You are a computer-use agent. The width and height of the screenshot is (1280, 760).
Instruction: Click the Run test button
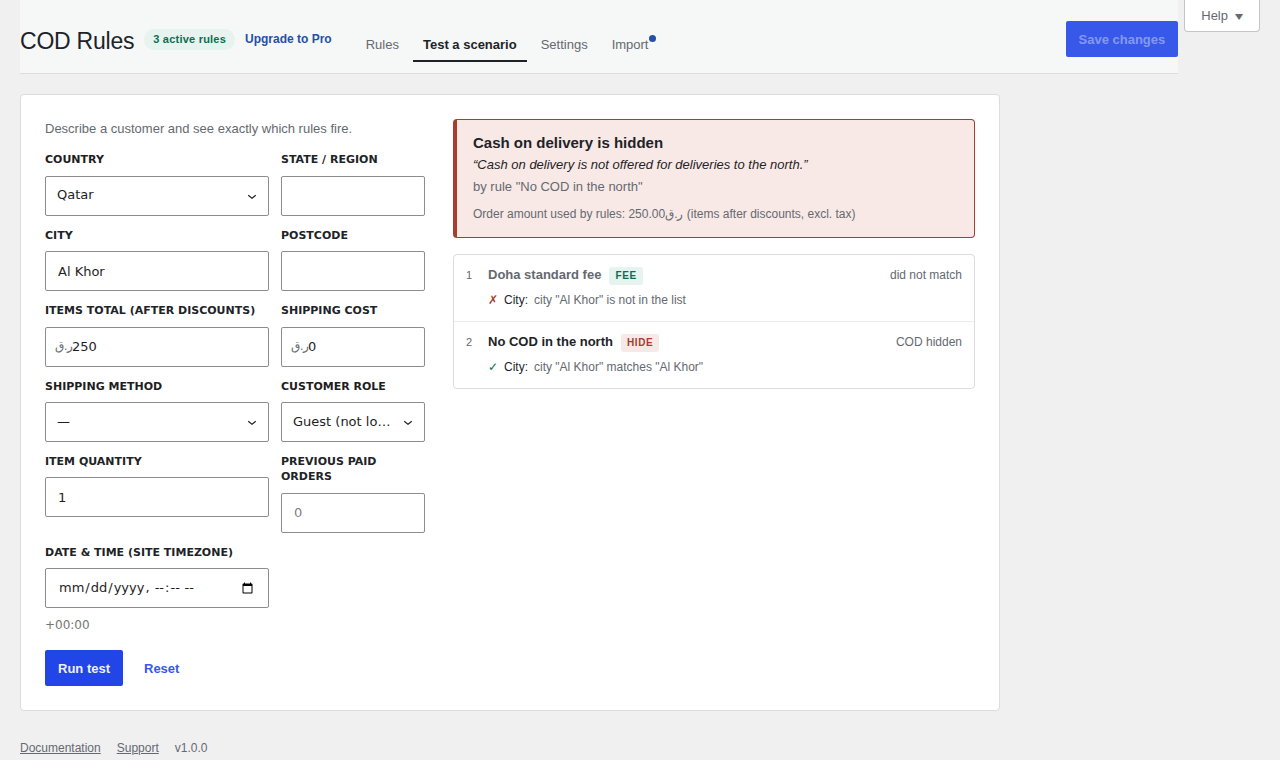[x=84, y=668]
